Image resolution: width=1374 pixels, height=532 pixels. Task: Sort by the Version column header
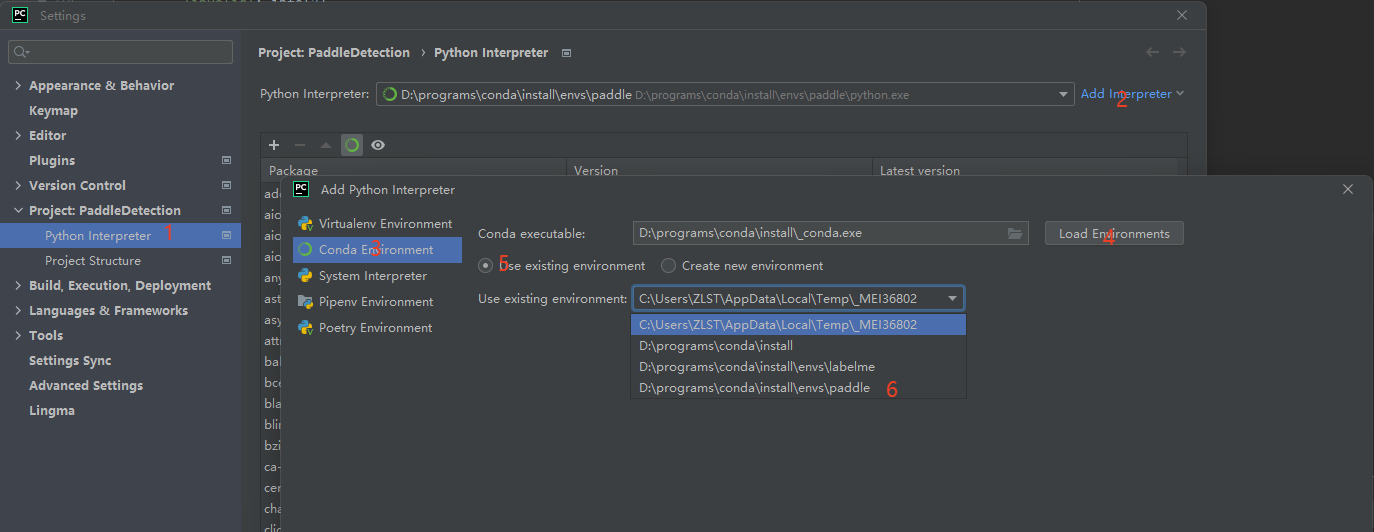pos(720,170)
